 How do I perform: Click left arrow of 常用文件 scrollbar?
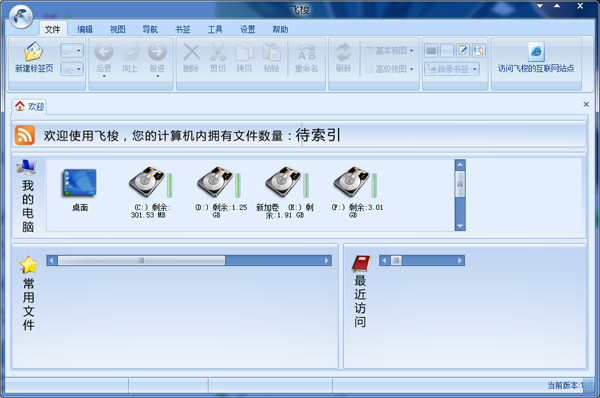[52, 261]
